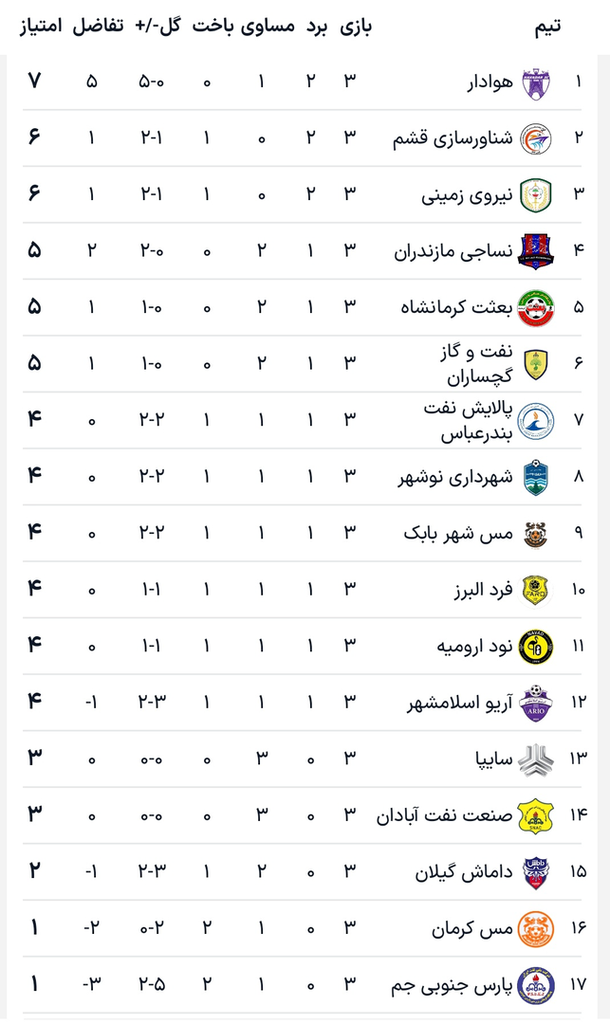Click the yellow نفت و گاز گچساران badge

536,364
